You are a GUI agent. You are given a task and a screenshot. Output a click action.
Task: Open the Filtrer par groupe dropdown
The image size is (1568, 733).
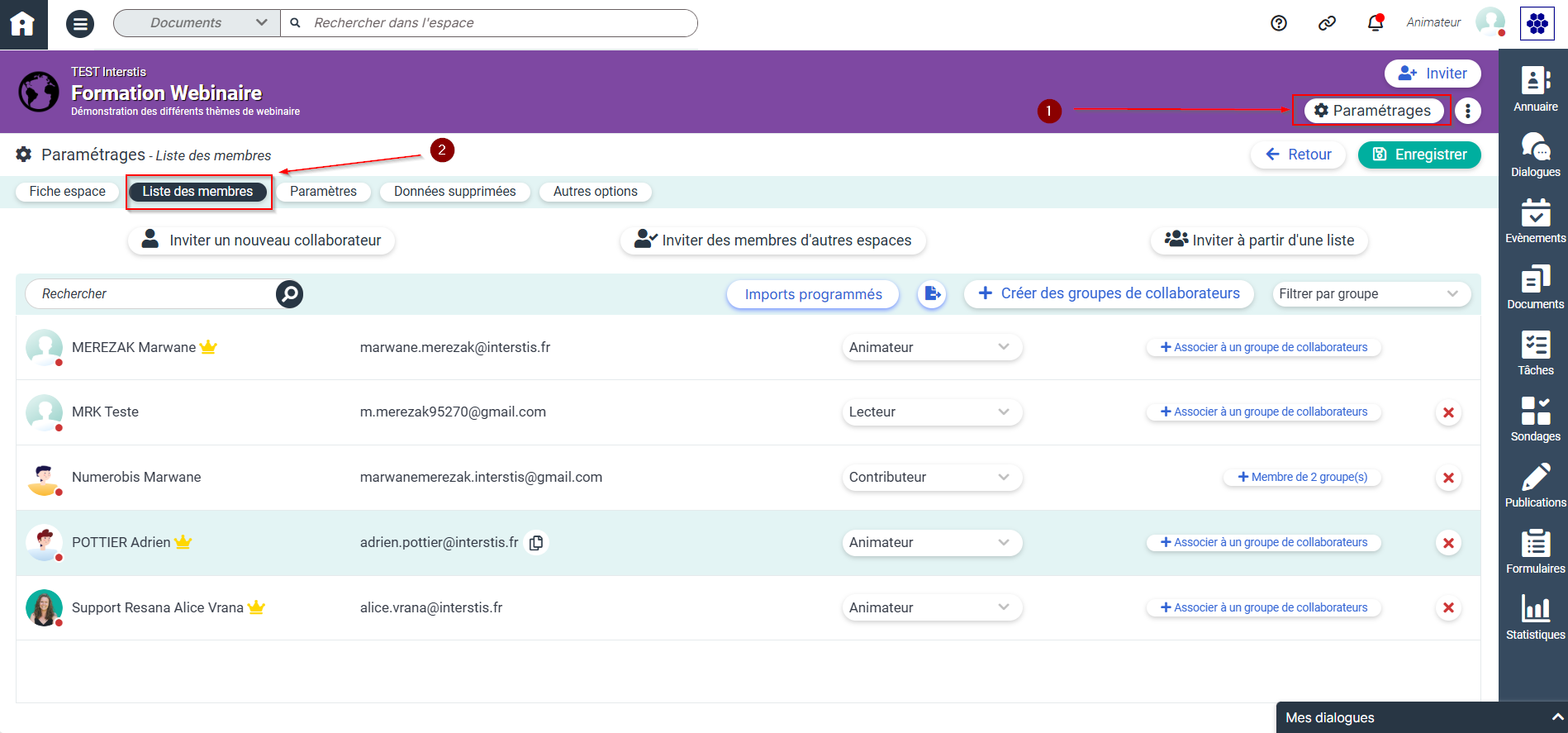pyautogui.click(x=1371, y=294)
